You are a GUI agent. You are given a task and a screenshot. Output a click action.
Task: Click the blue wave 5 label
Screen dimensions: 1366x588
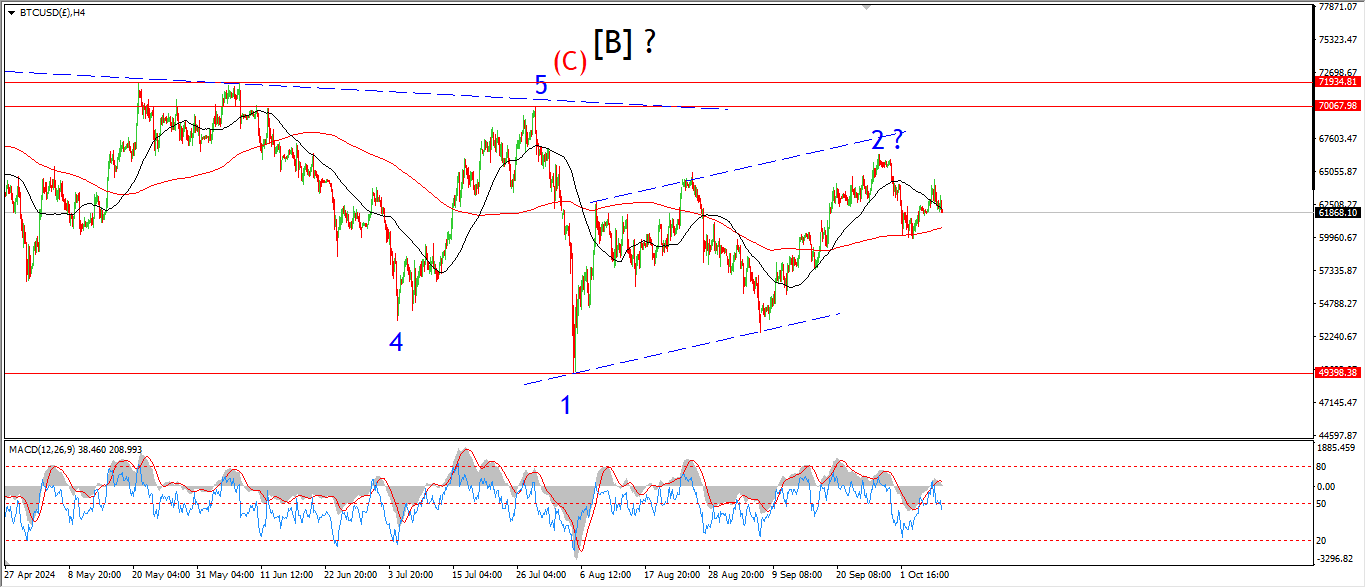tap(541, 86)
